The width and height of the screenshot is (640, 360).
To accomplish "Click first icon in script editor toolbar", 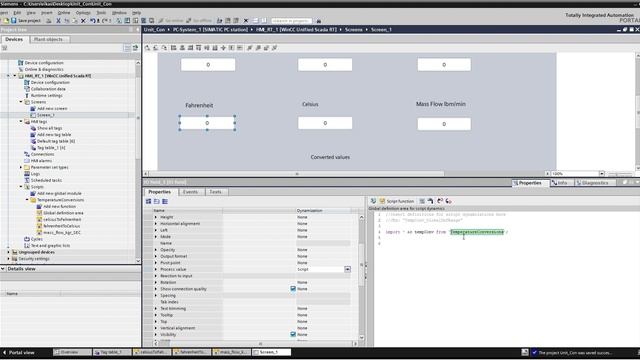I will [373, 201].
